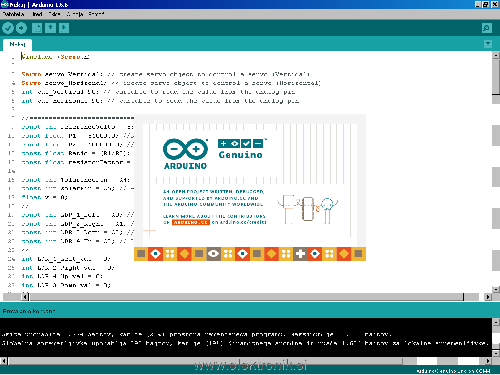
Task: Click the Verify checkmark button
Action: click(x=8, y=28)
